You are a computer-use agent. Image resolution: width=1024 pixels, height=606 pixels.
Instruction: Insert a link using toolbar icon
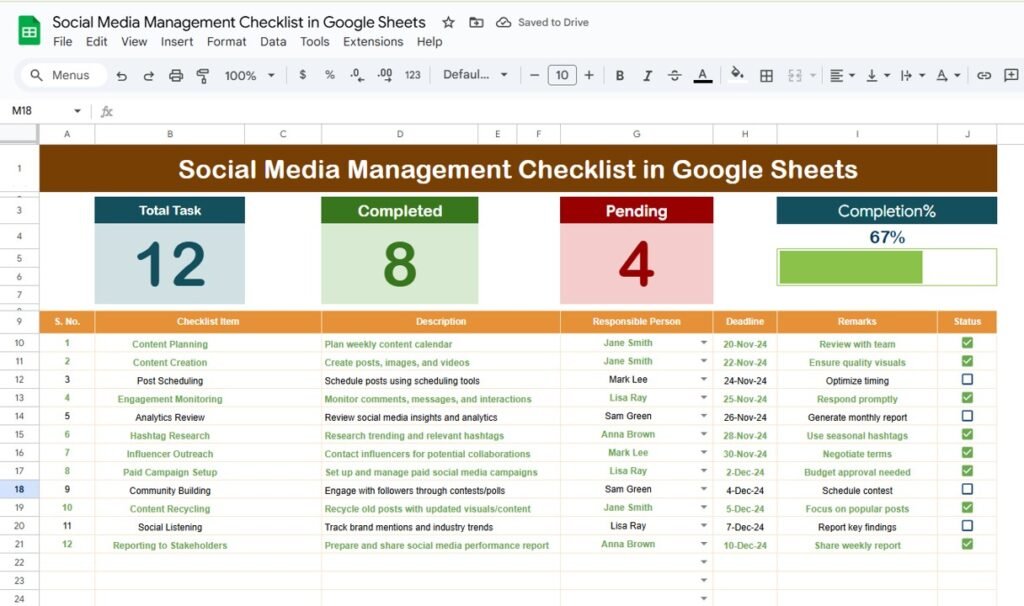(x=985, y=75)
